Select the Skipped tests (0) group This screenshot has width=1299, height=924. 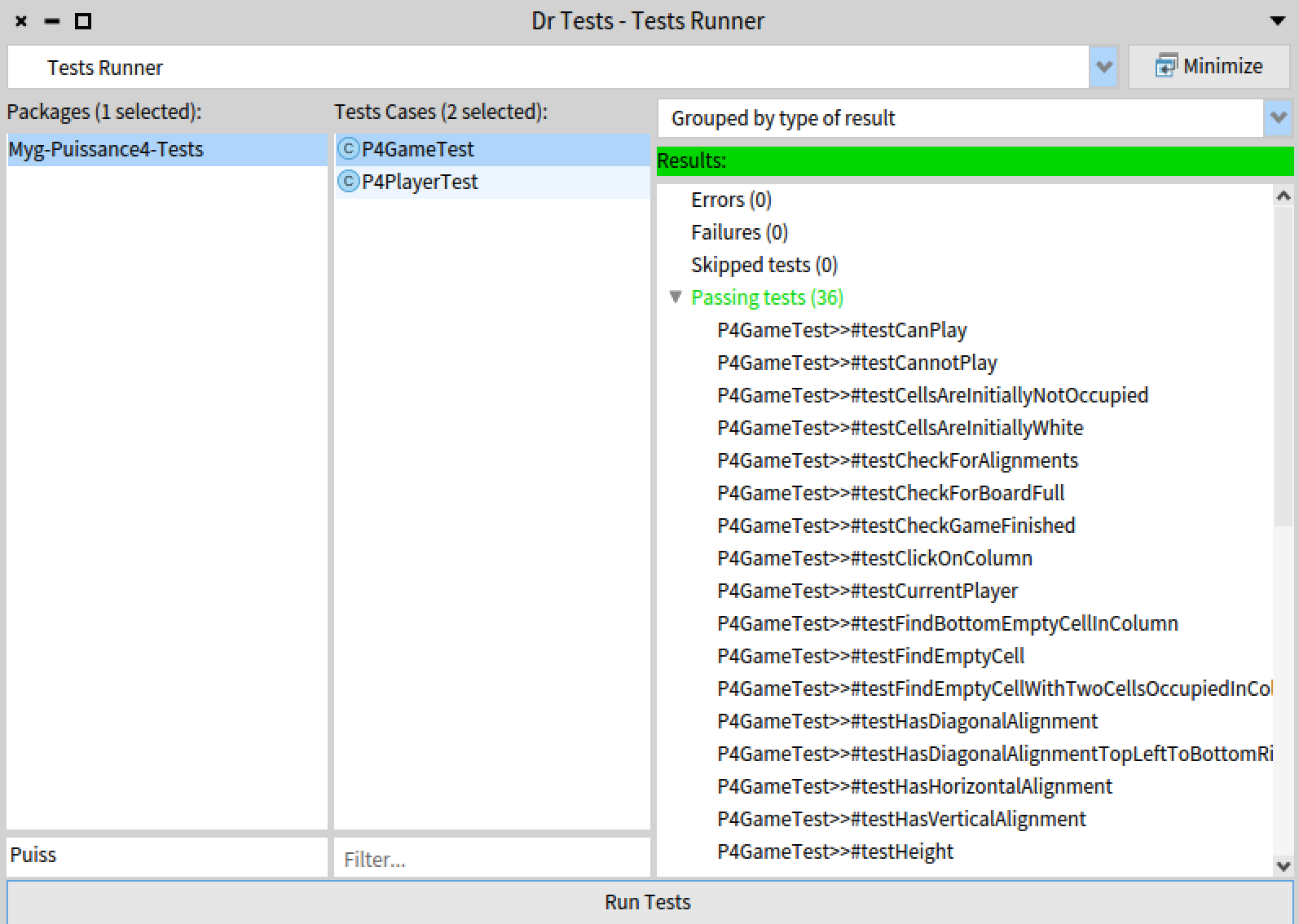(764, 265)
